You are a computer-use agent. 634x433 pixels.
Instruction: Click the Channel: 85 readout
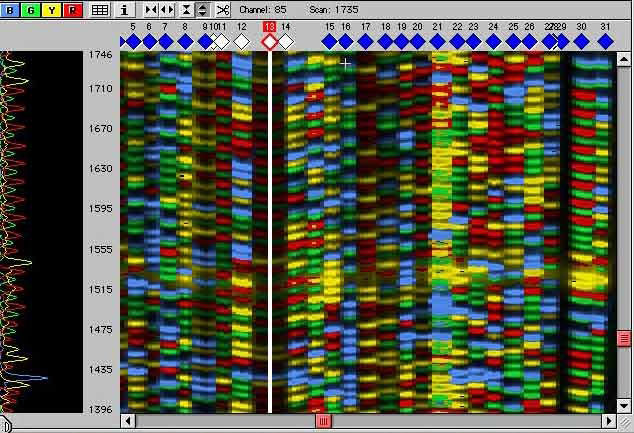click(x=263, y=9)
